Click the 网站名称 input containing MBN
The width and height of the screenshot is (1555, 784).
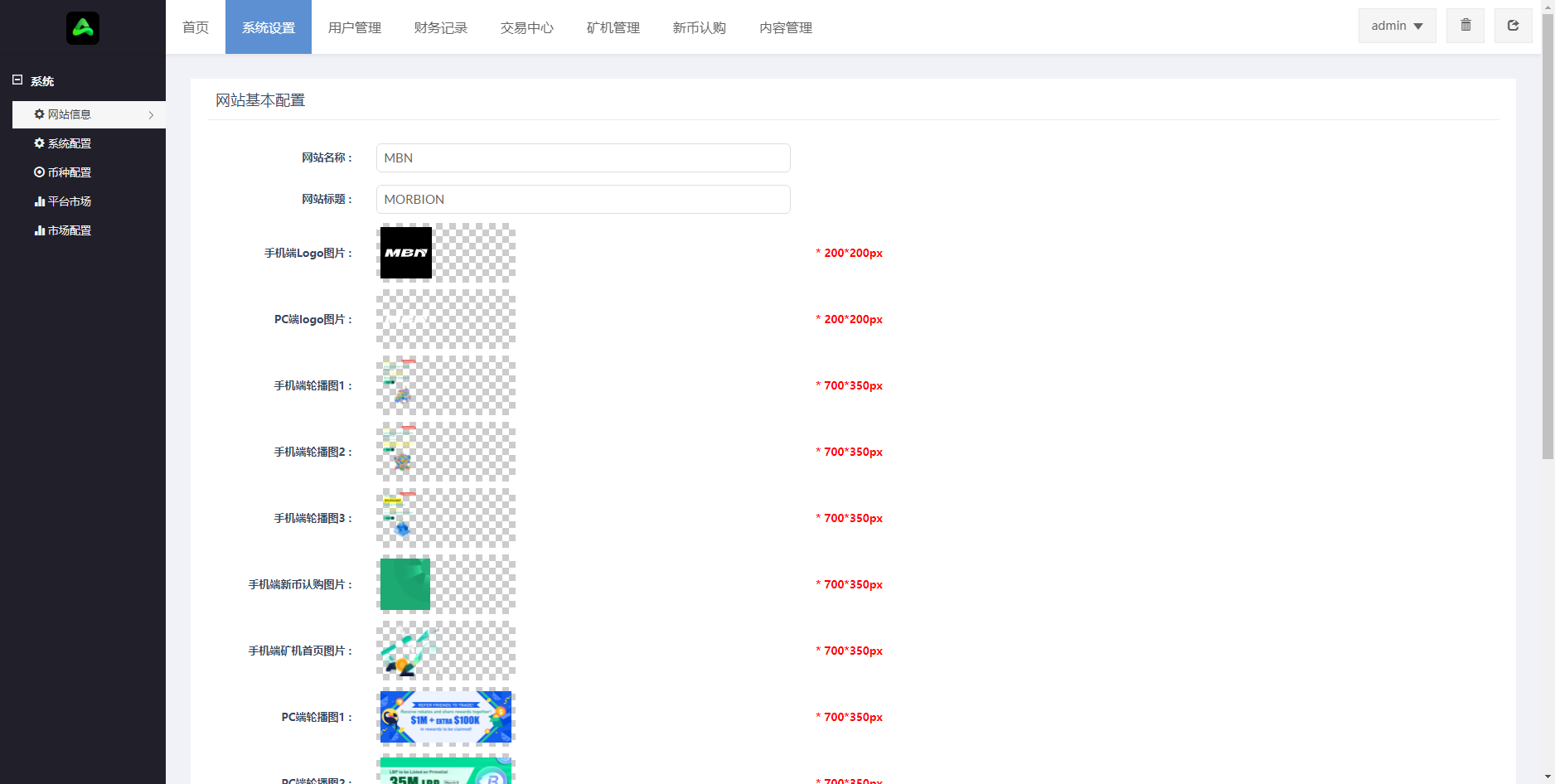(583, 157)
